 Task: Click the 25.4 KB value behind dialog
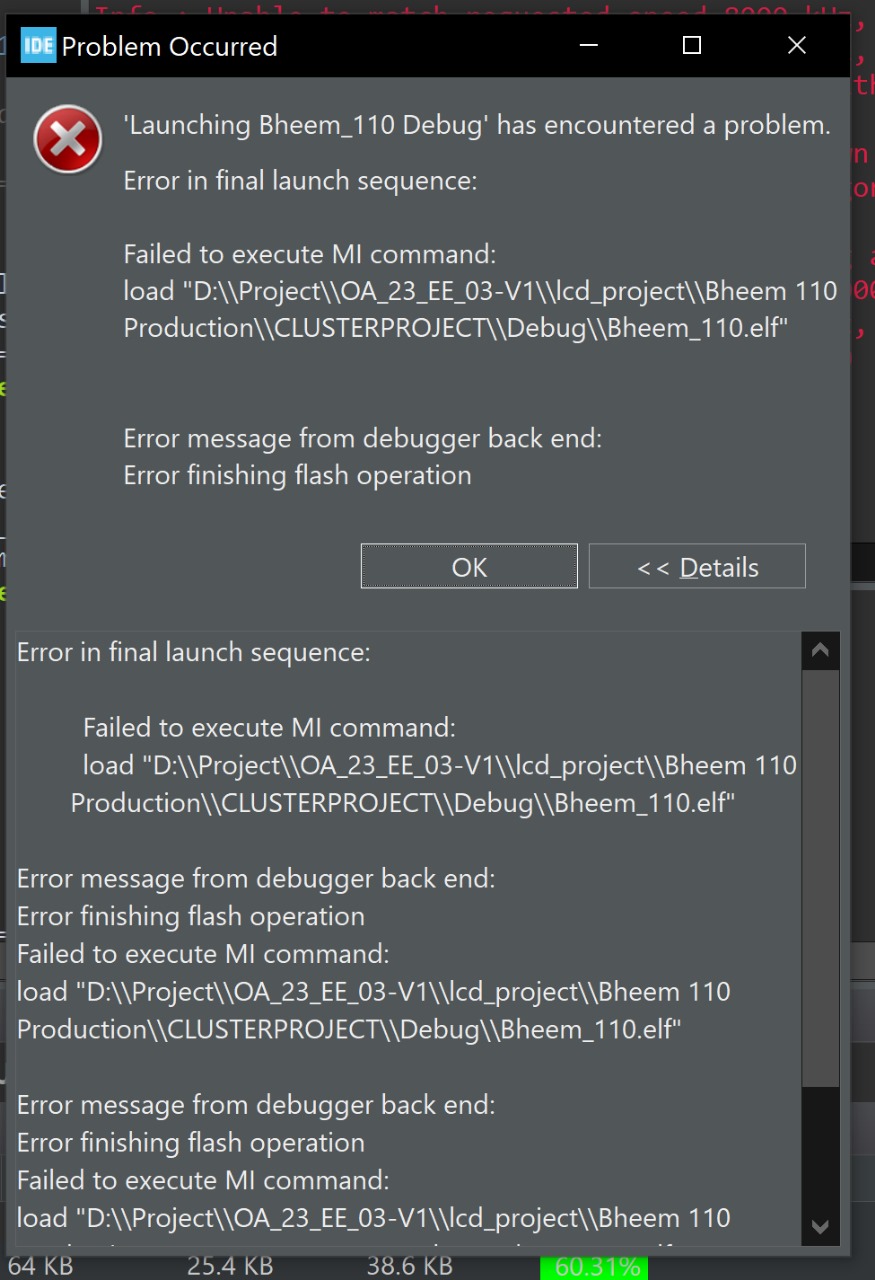(x=230, y=1266)
